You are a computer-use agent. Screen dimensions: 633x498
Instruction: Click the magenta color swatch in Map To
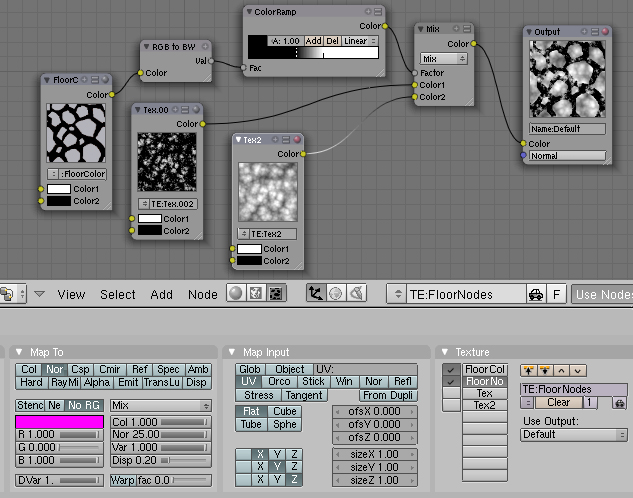coord(59,422)
